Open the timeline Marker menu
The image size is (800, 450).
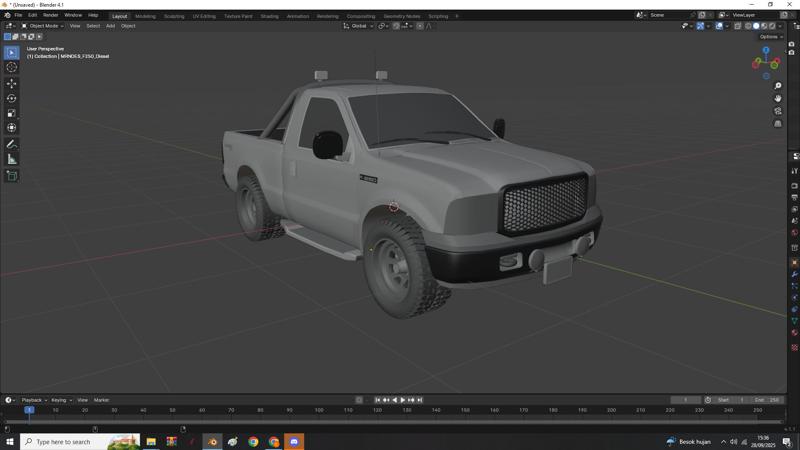click(102, 400)
